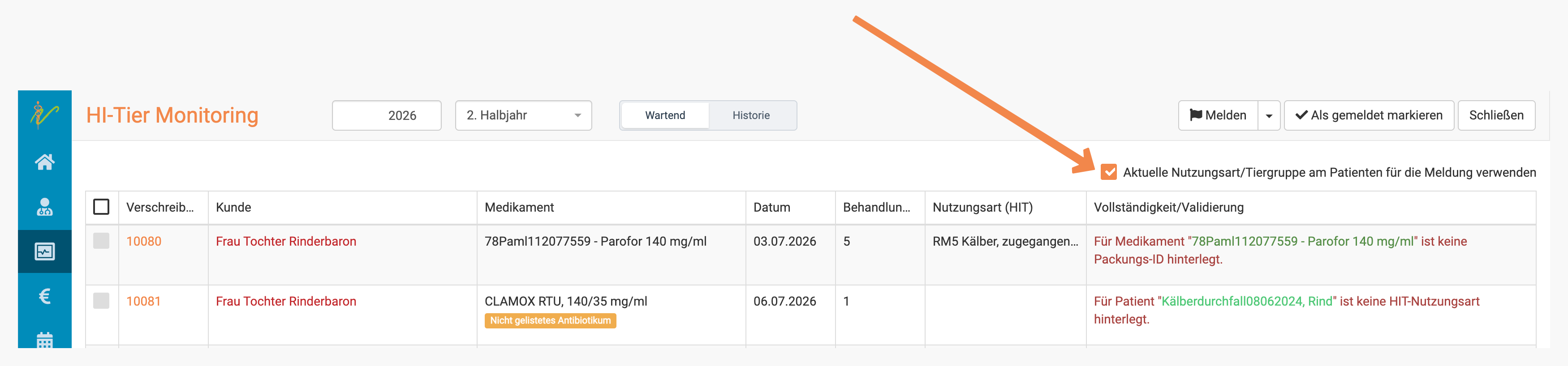Screen dimensions: 1568x366
Task: Open prescription link 10081
Action: pos(144,301)
